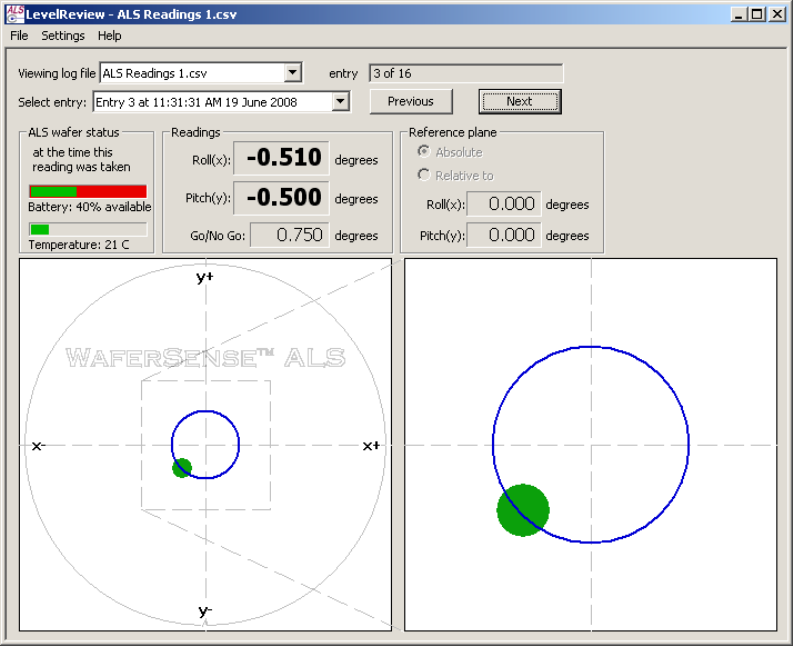The width and height of the screenshot is (793, 646).
Task: Click the '3 of 16' entry field
Action: (466, 73)
